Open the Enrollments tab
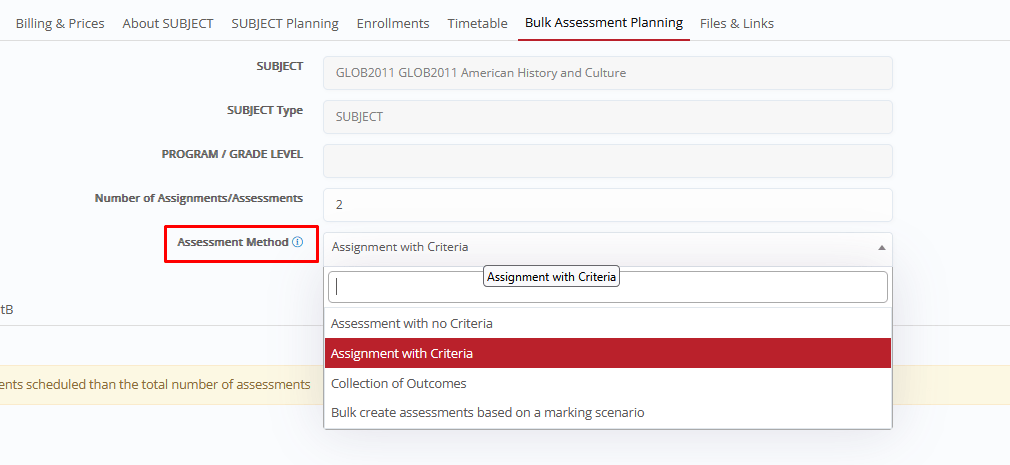Image resolution: width=1010 pixels, height=465 pixels. click(393, 23)
